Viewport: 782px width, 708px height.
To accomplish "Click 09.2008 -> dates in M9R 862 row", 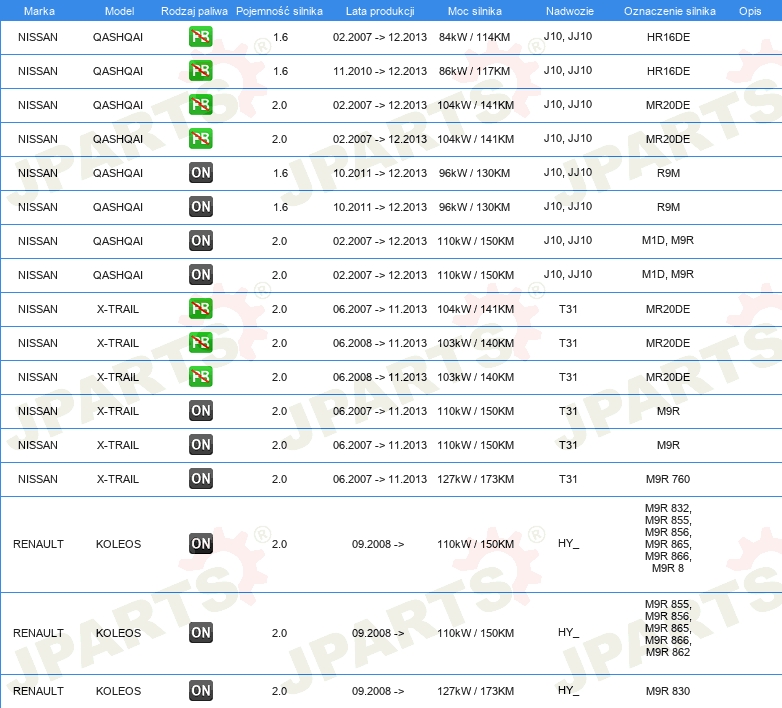I will click(x=378, y=633).
